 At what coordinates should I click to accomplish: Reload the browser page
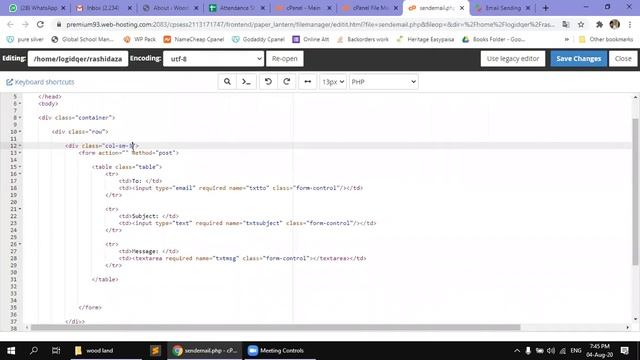click(x=40, y=24)
